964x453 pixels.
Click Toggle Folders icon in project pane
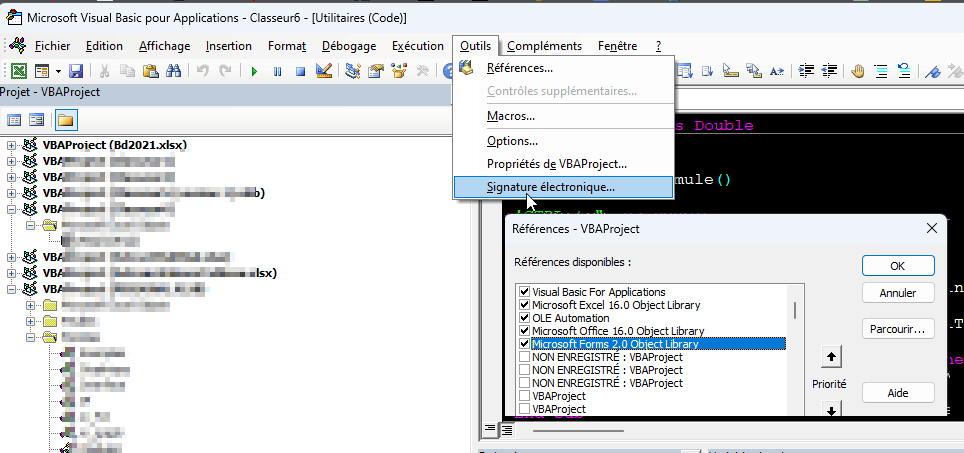coord(66,120)
